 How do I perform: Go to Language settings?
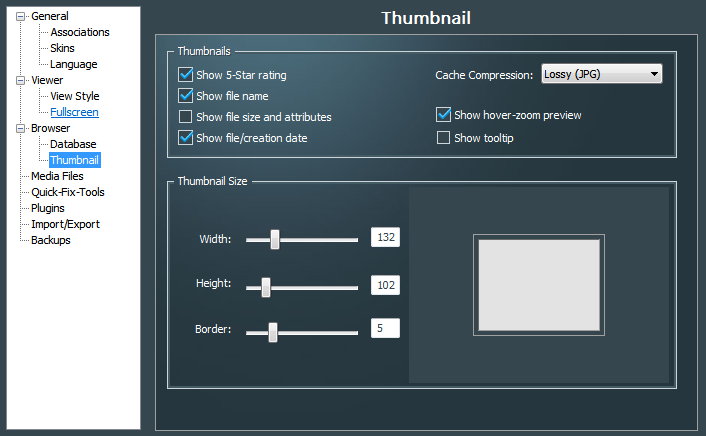pyautogui.click(x=74, y=64)
